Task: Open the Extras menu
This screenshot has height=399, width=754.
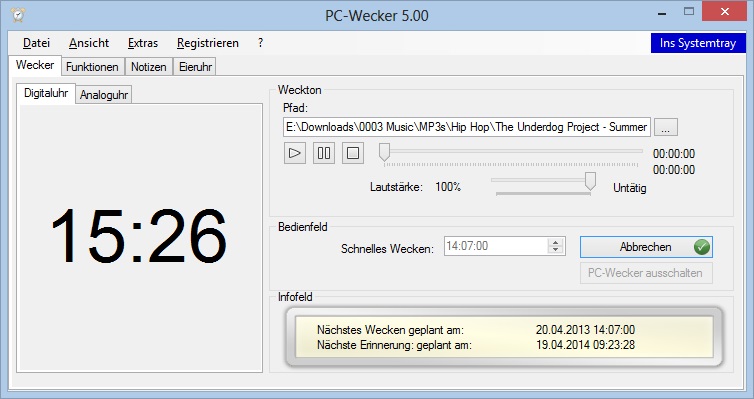Action: click(x=142, y=43)
